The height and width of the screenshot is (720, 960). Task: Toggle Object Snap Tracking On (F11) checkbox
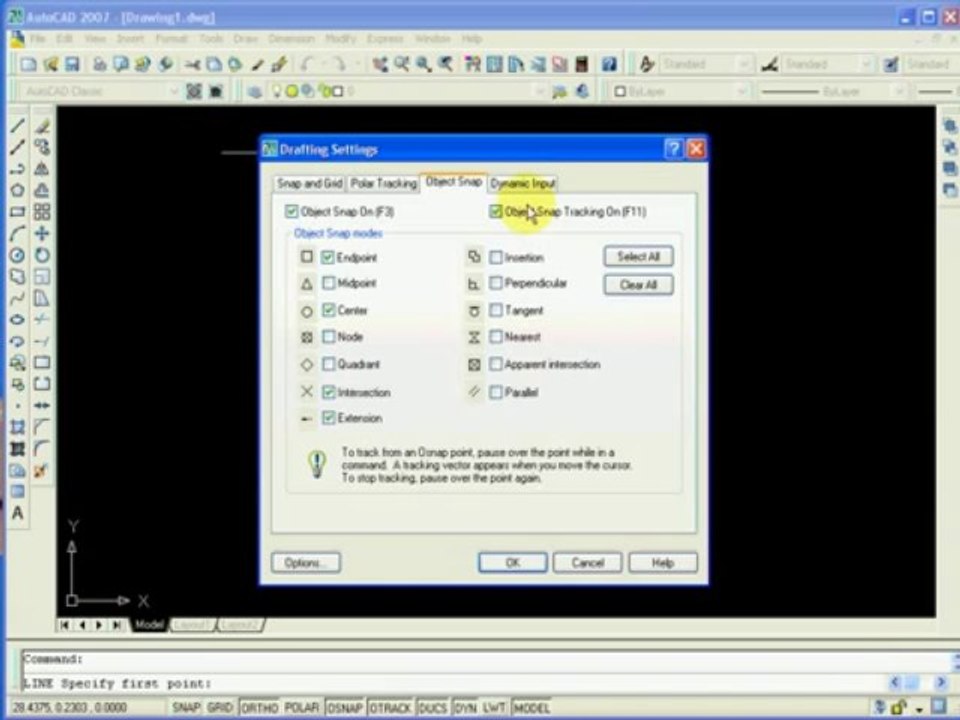coord(495,212)
